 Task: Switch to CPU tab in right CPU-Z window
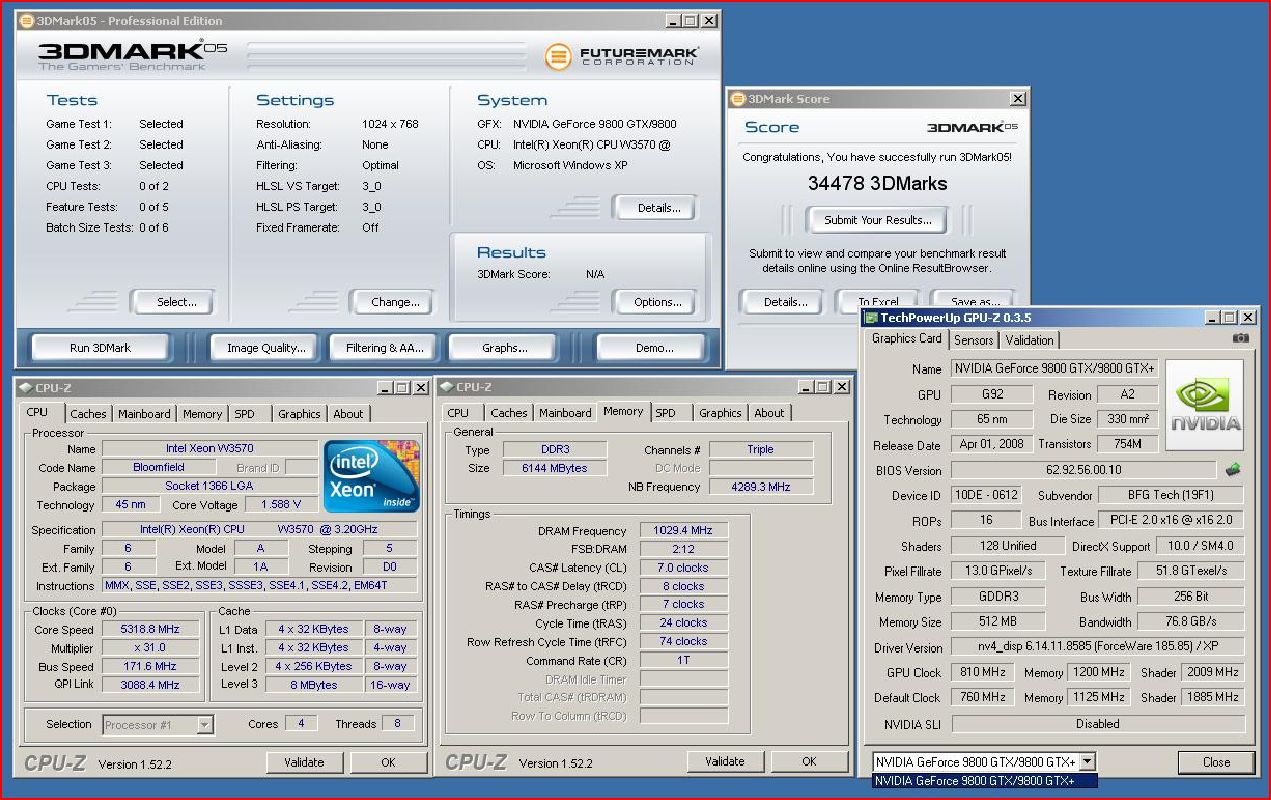click(458, 413)
